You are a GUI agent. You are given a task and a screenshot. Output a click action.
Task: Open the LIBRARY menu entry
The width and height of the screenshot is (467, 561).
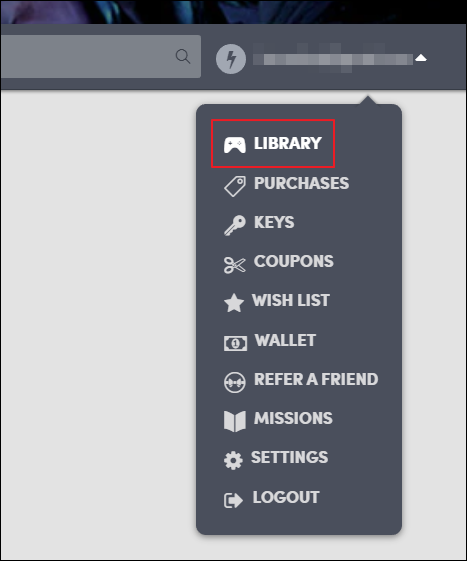[x=288, y=143]
